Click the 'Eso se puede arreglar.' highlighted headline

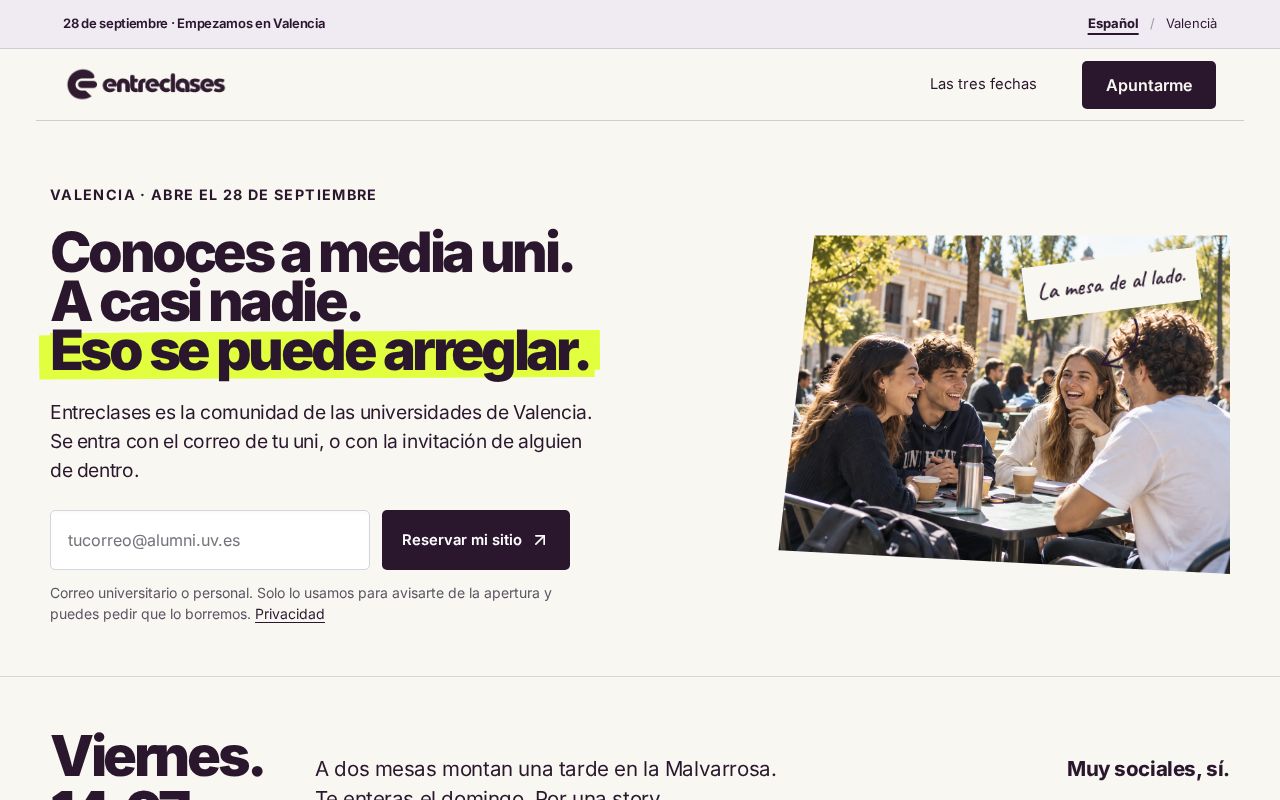319,352
